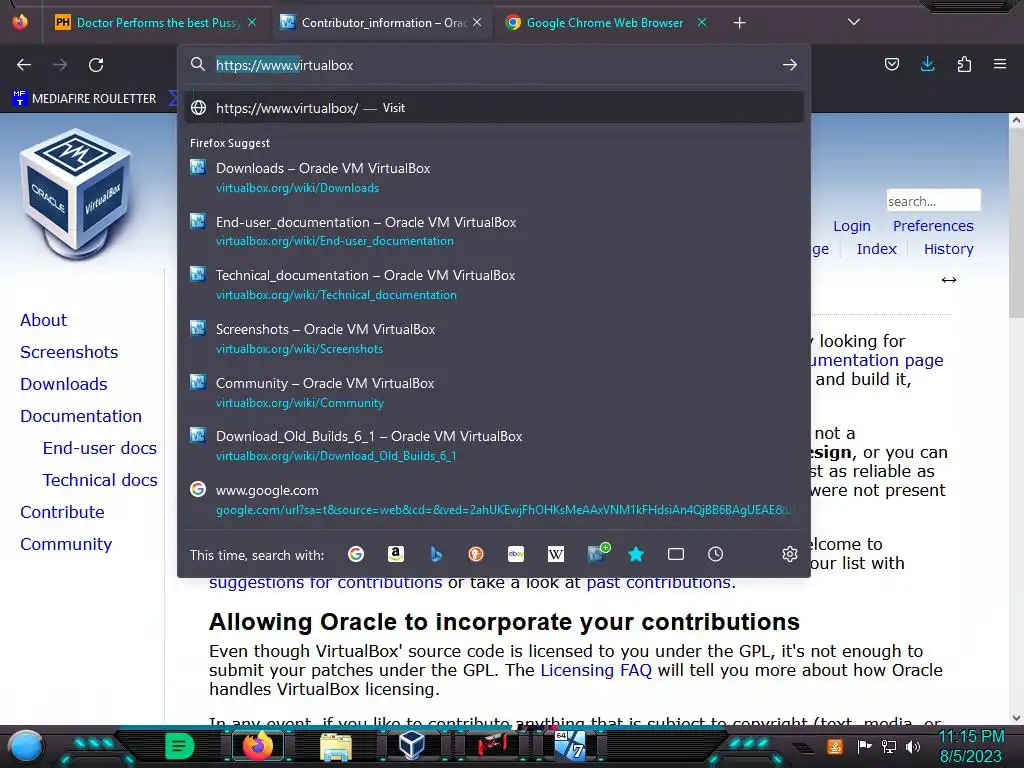Open the Documentation sidebar link

(x=81, y=416)
